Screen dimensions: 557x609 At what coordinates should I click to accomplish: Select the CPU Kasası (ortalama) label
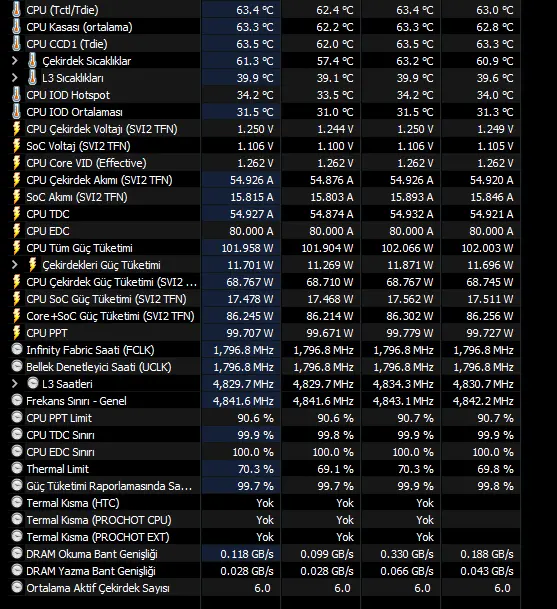[x=79, y=27]
